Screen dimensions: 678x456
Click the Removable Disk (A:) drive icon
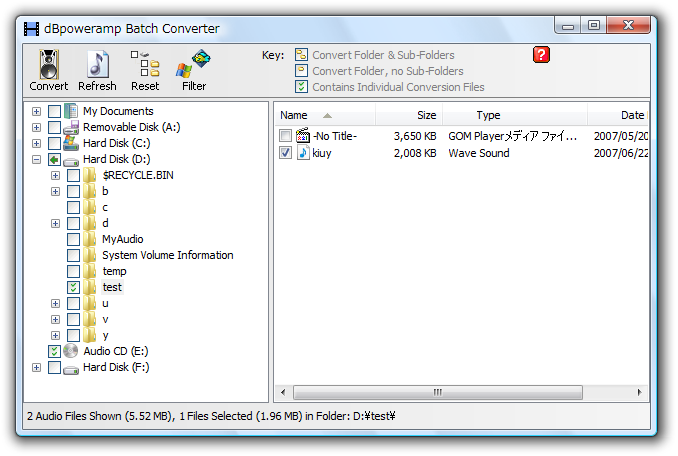tap(71, 127)
